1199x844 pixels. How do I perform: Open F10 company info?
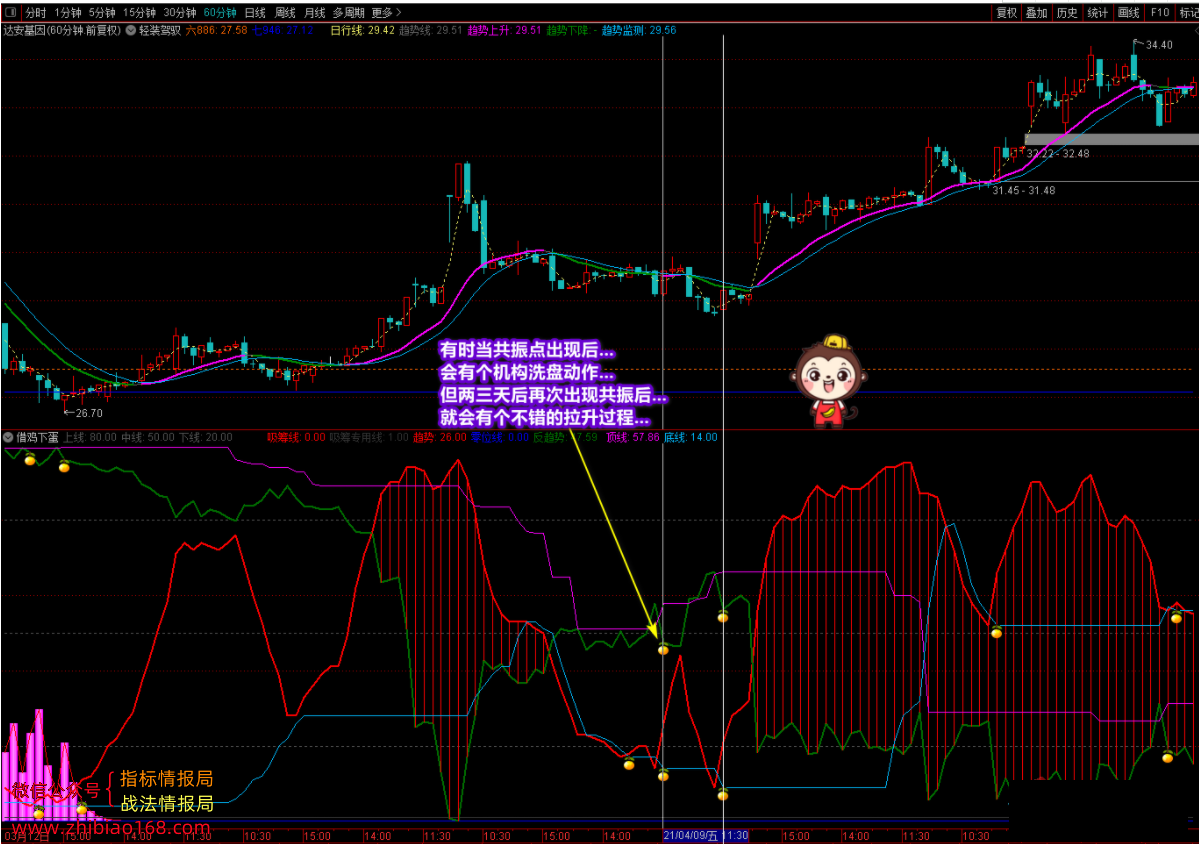pos(1160,13)
